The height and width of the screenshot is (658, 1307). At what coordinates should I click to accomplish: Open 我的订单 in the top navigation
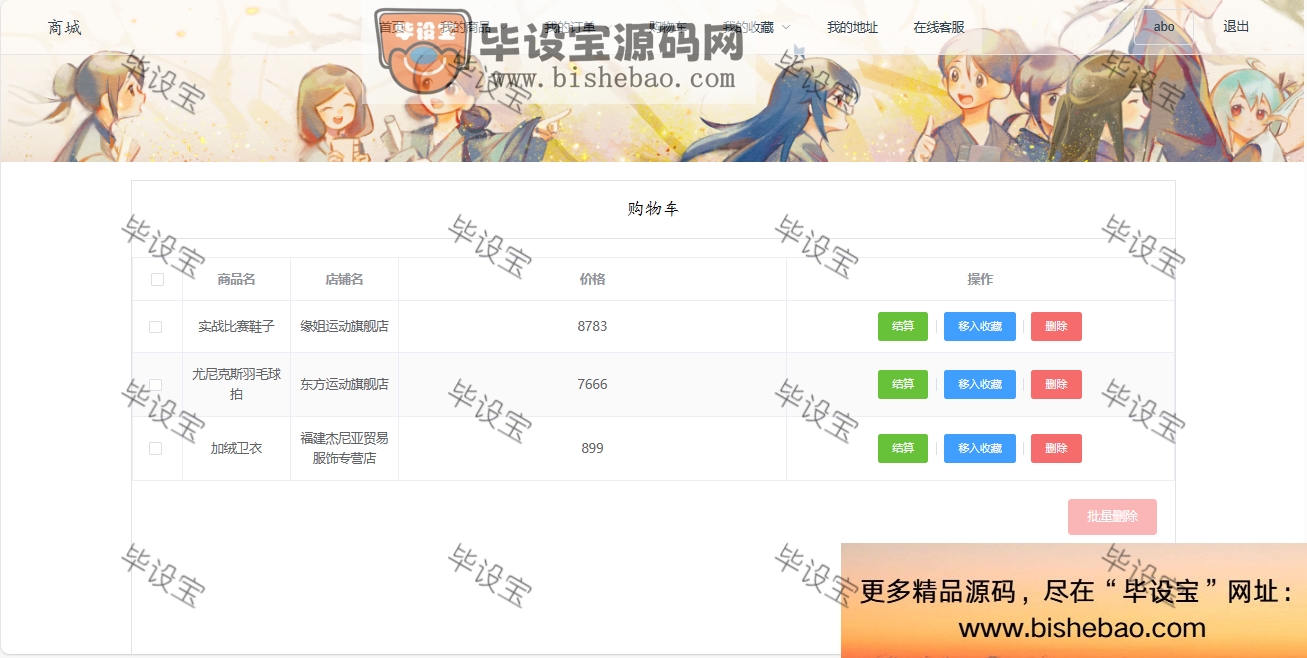570,27
